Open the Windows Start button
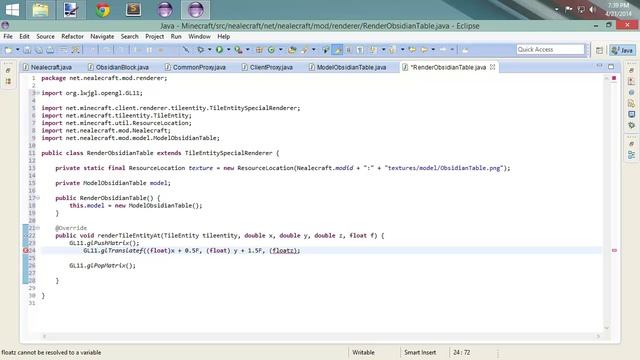This screenshot has height=360, width=640. [x=12, y=10]
